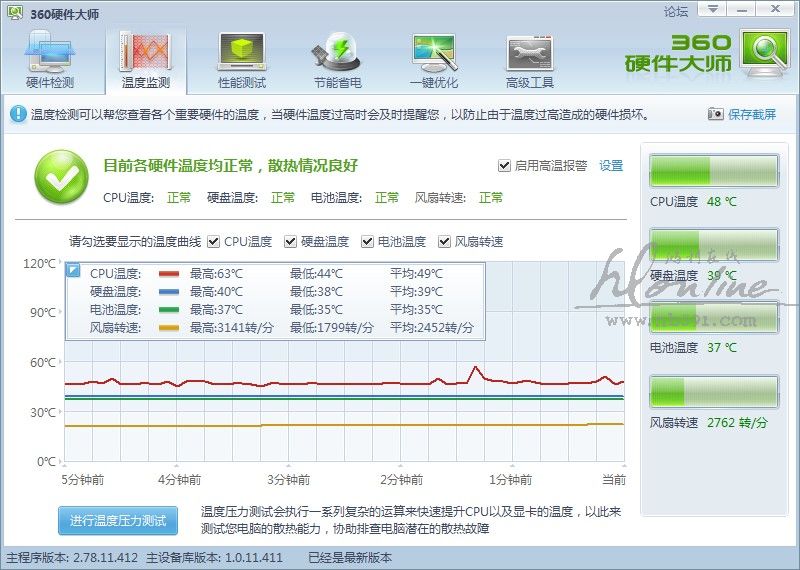Collapse the chart legend with corner arrow

tap(73, 271)
